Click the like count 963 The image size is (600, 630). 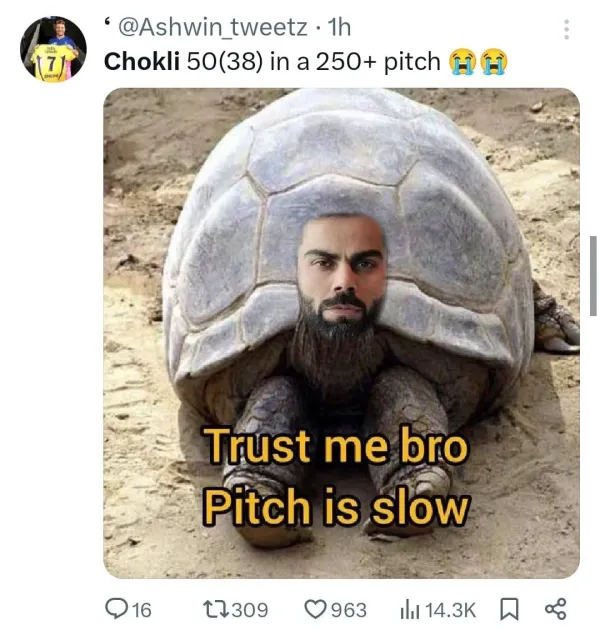pyautogui.click(x=348, y=610)
